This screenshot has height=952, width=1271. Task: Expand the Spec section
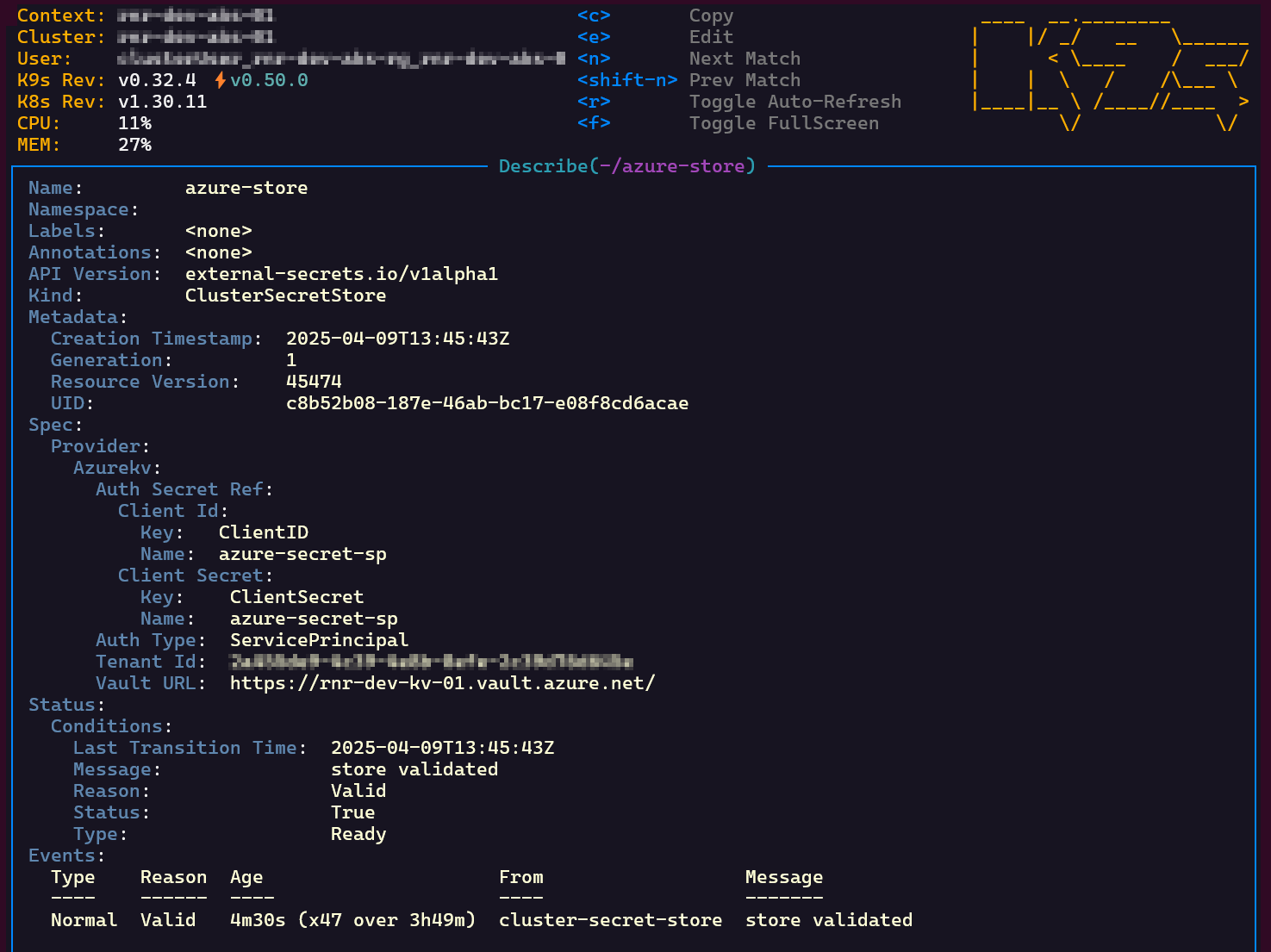coord(53,424)
